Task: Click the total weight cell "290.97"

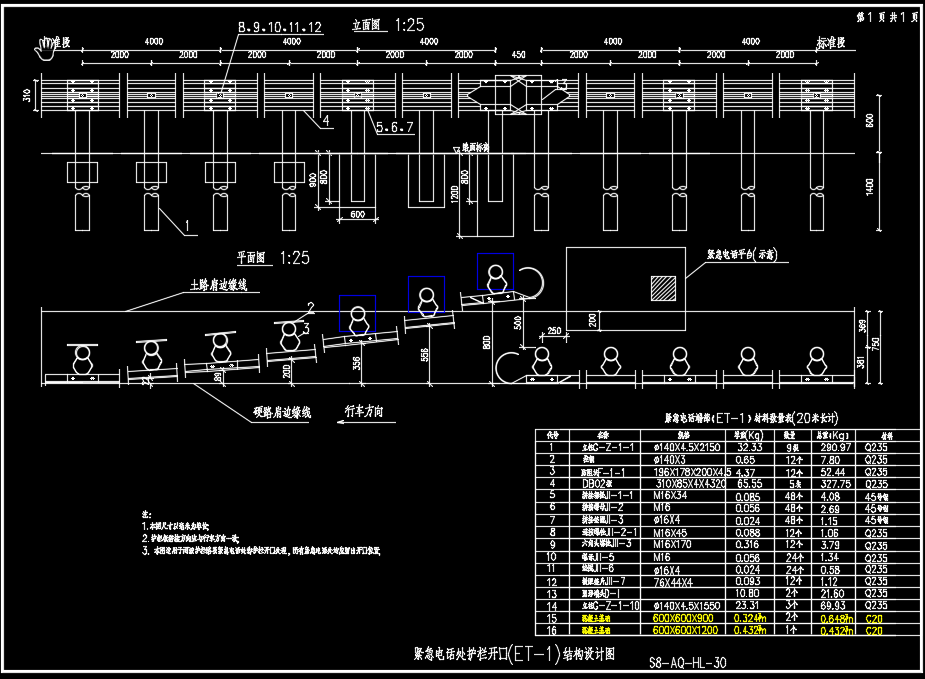Action: coord(835,447)
